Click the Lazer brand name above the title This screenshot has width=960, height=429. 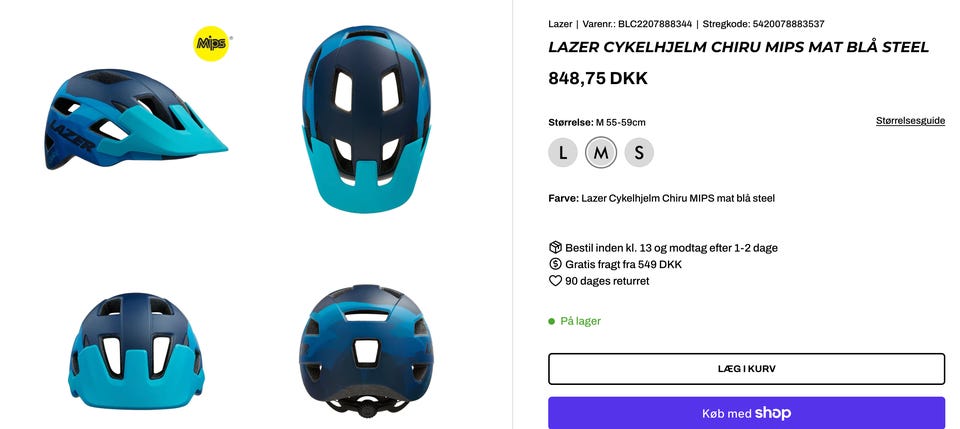coord(560,24)
